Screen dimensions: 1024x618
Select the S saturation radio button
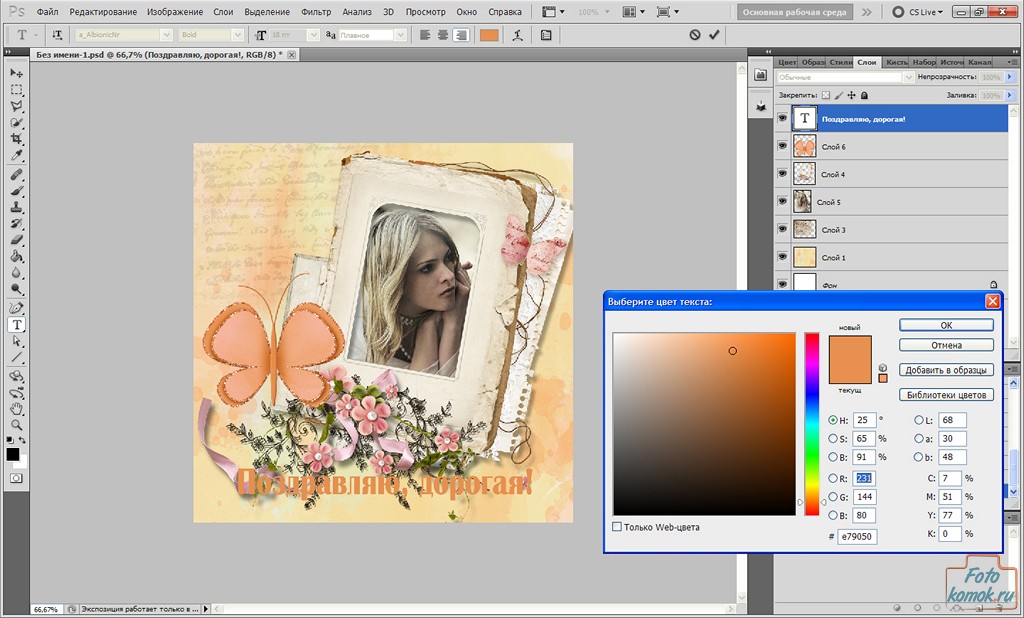click(834, 438)
